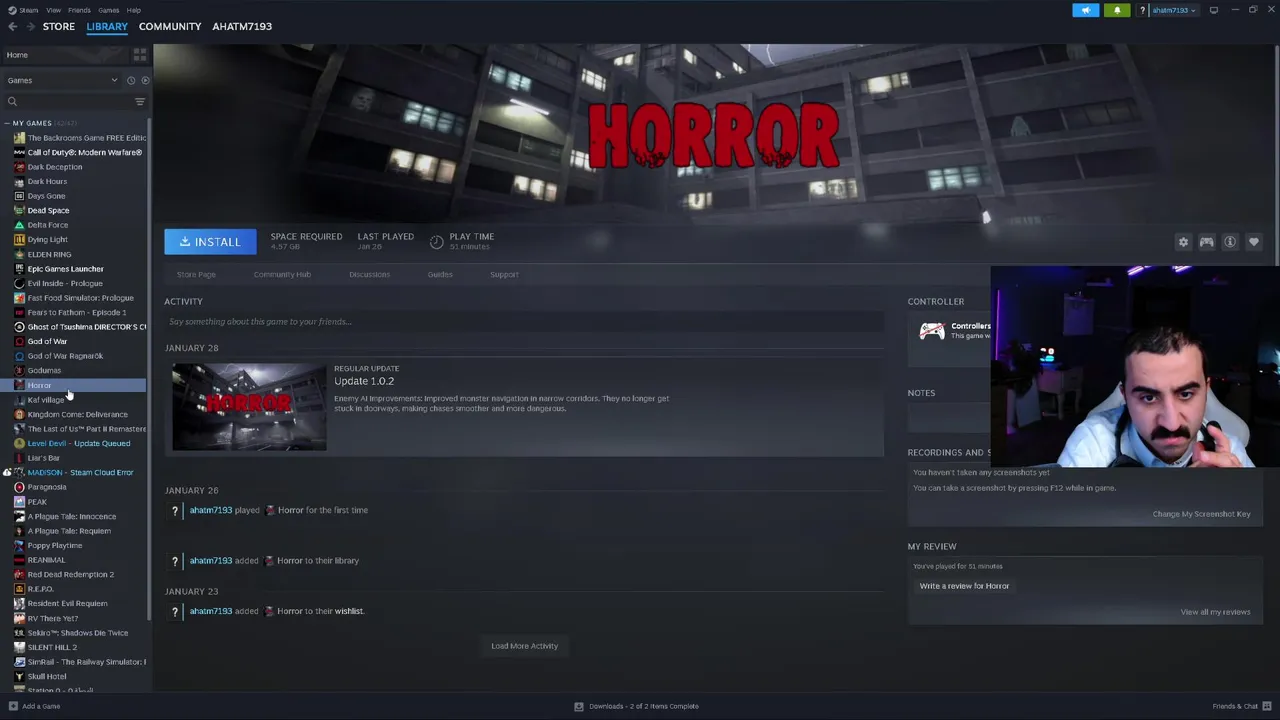
Task: Open the Steam menu
Action: pyautogui.click(x=24, y=10)
